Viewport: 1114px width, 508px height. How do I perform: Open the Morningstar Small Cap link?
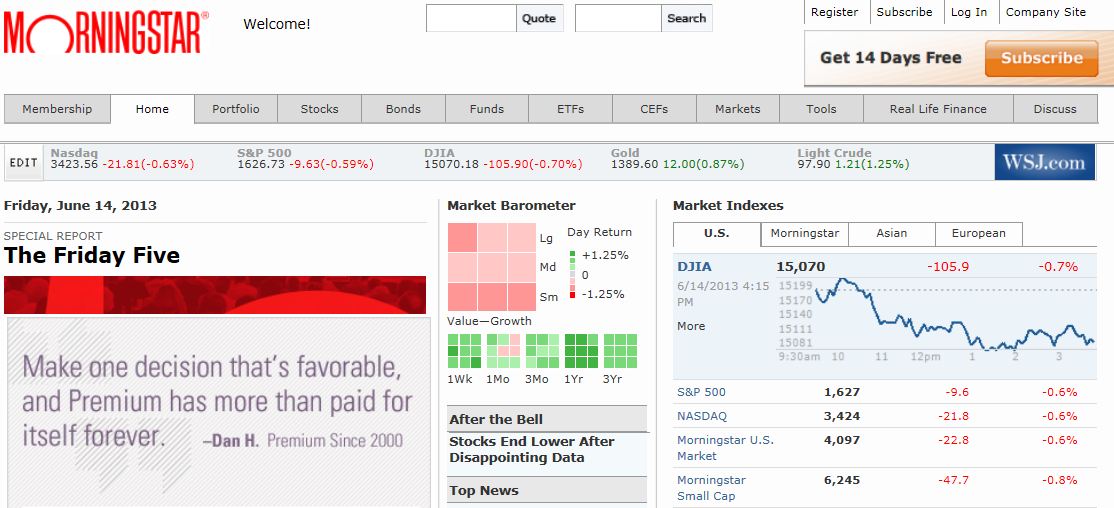click(x=711, y=488)
